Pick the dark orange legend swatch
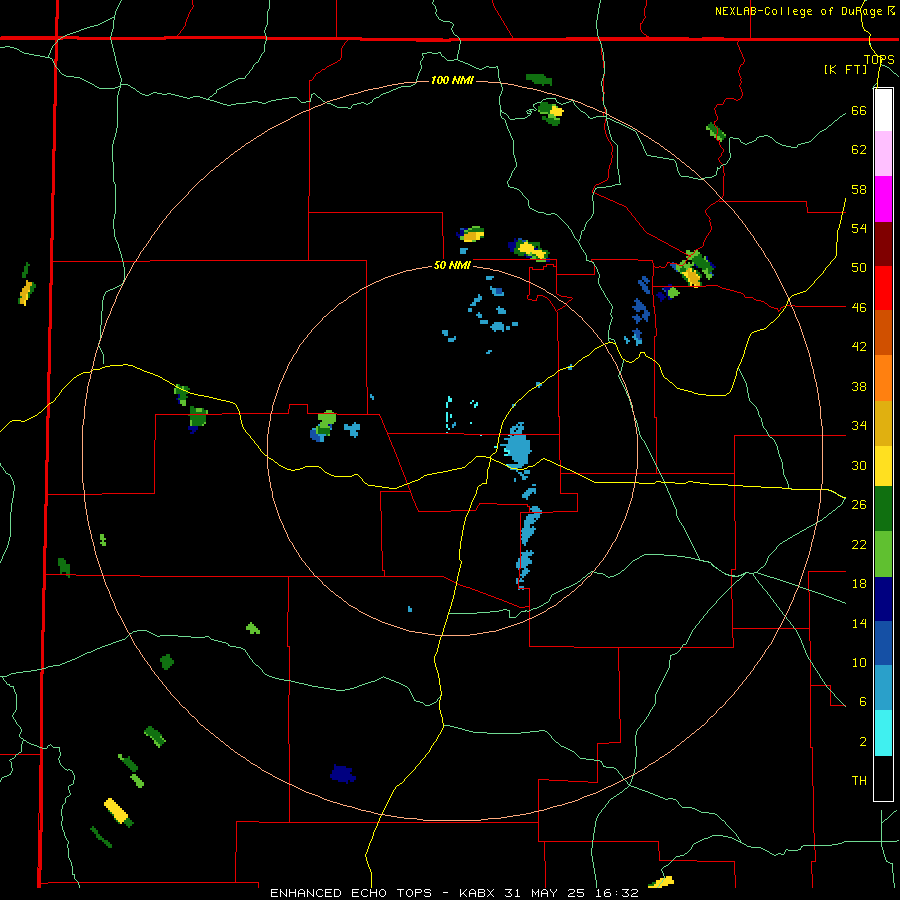Image resolution: width=900 pixels, height=900 pixels. click(883, 333)
